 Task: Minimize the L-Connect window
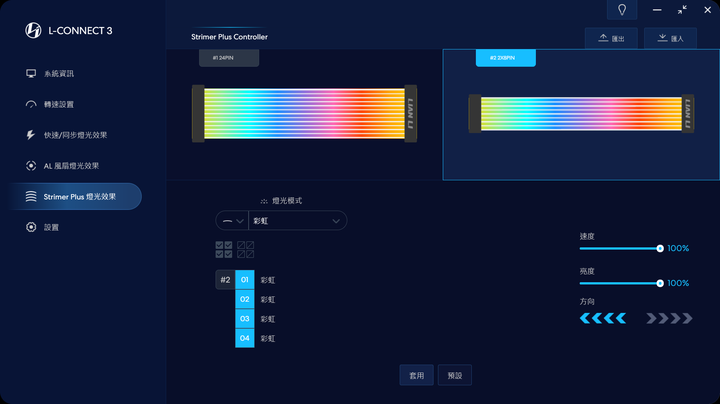[657, 10]
